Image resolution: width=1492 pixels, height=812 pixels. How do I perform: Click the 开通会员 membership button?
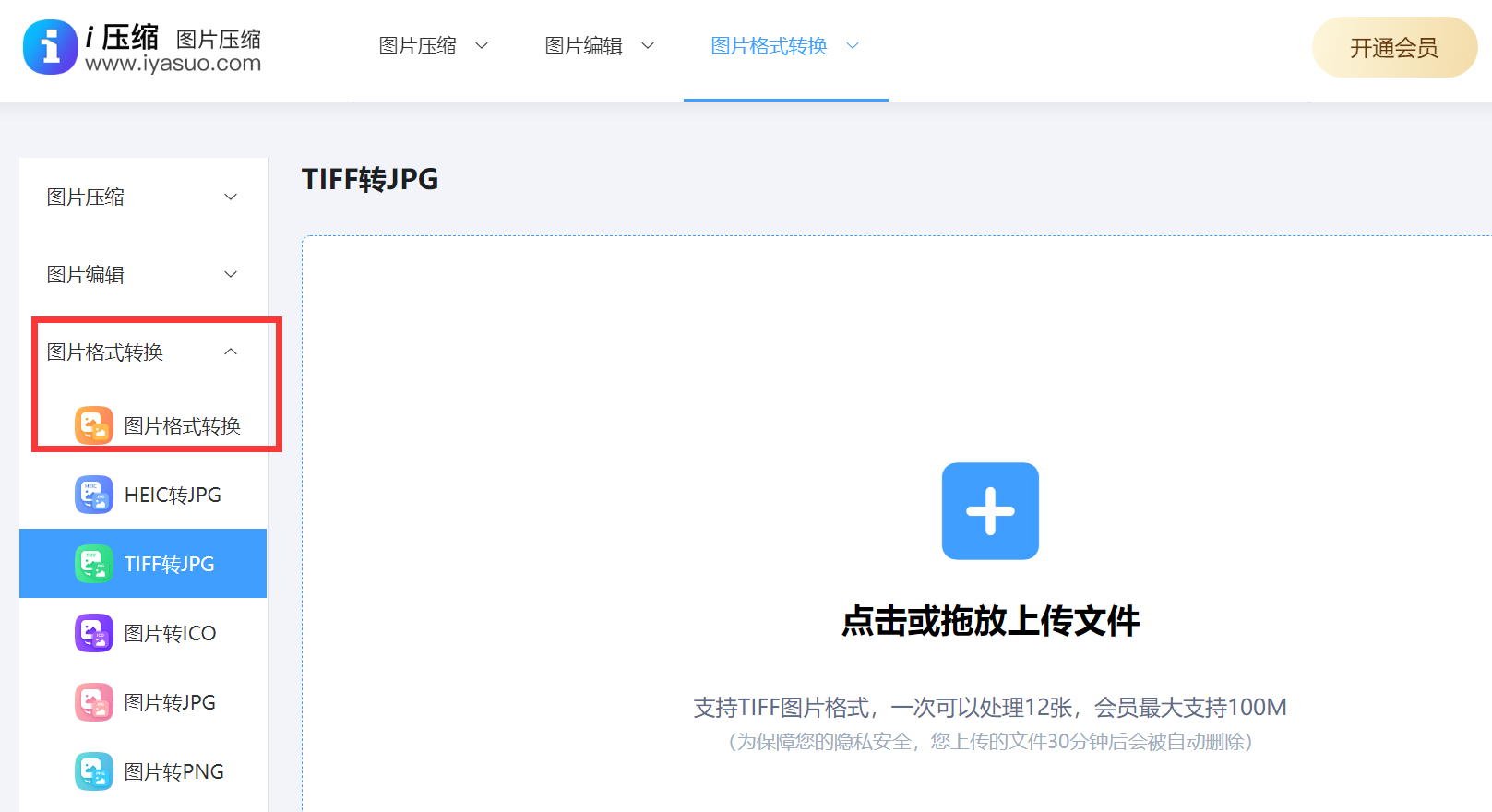click(1393, 48)
